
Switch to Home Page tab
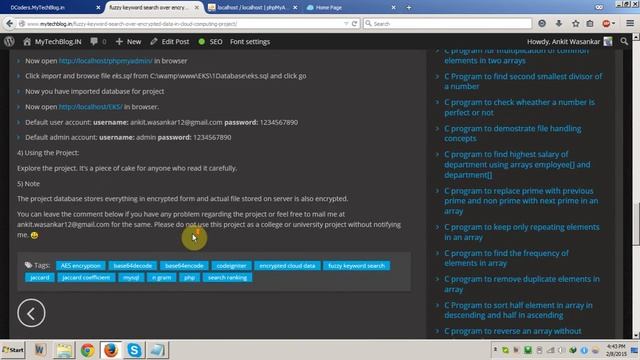[351, 7]
